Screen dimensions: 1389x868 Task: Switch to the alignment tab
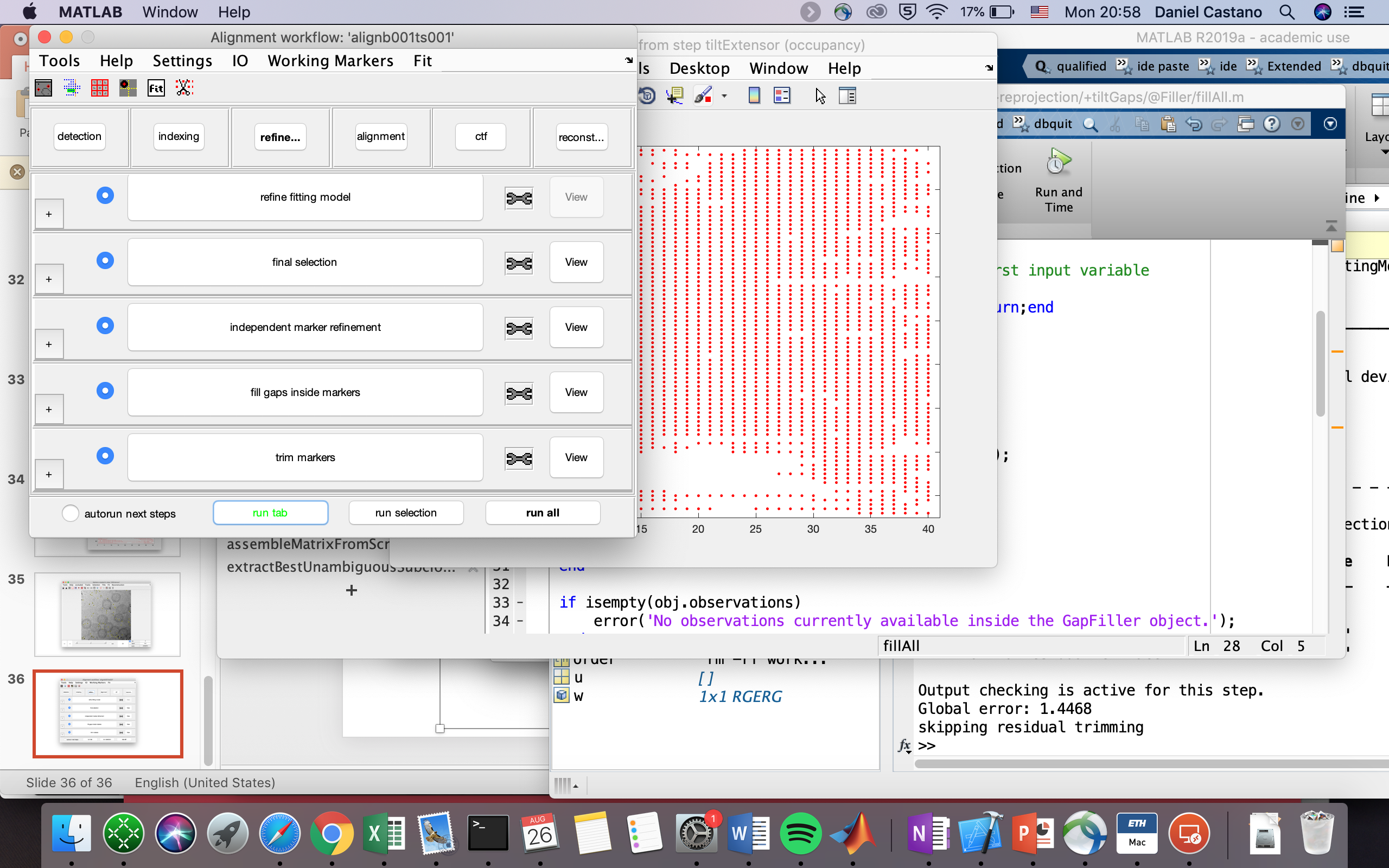[x=381, y=137]
